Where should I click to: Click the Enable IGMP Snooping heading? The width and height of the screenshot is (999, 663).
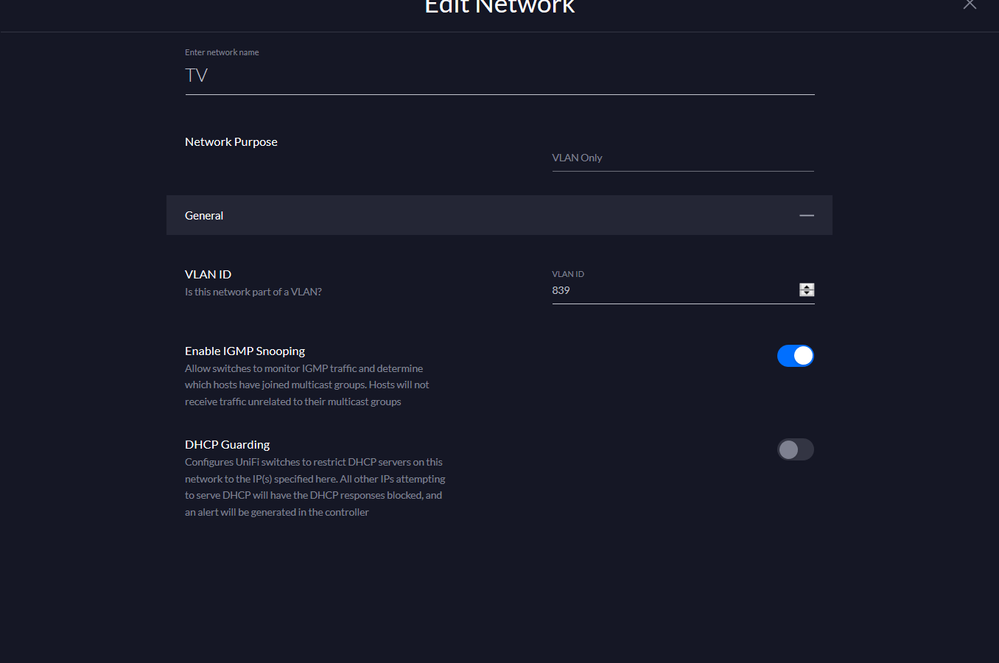pos(244,350)
